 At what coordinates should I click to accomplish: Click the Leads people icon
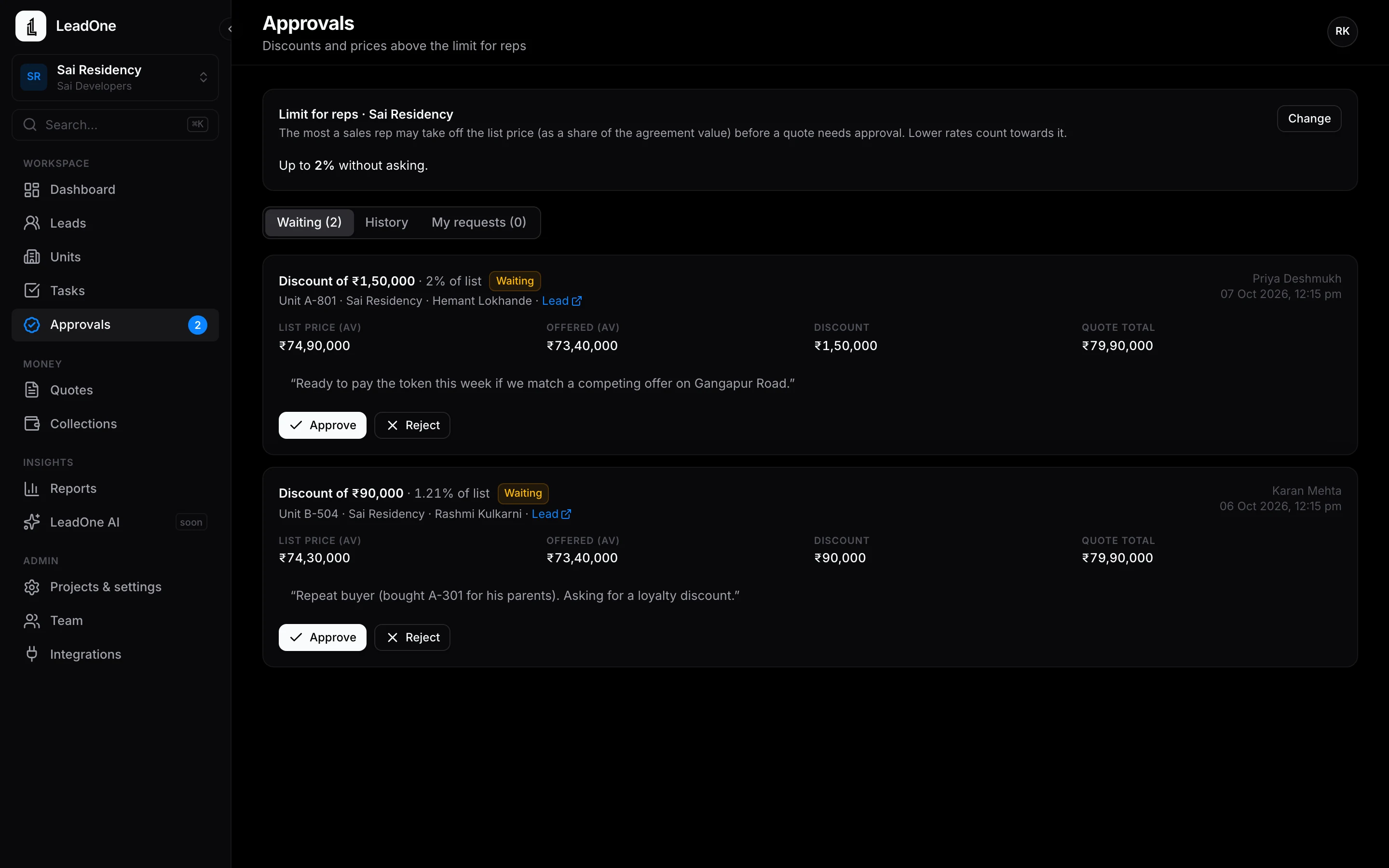click(31, 223)
